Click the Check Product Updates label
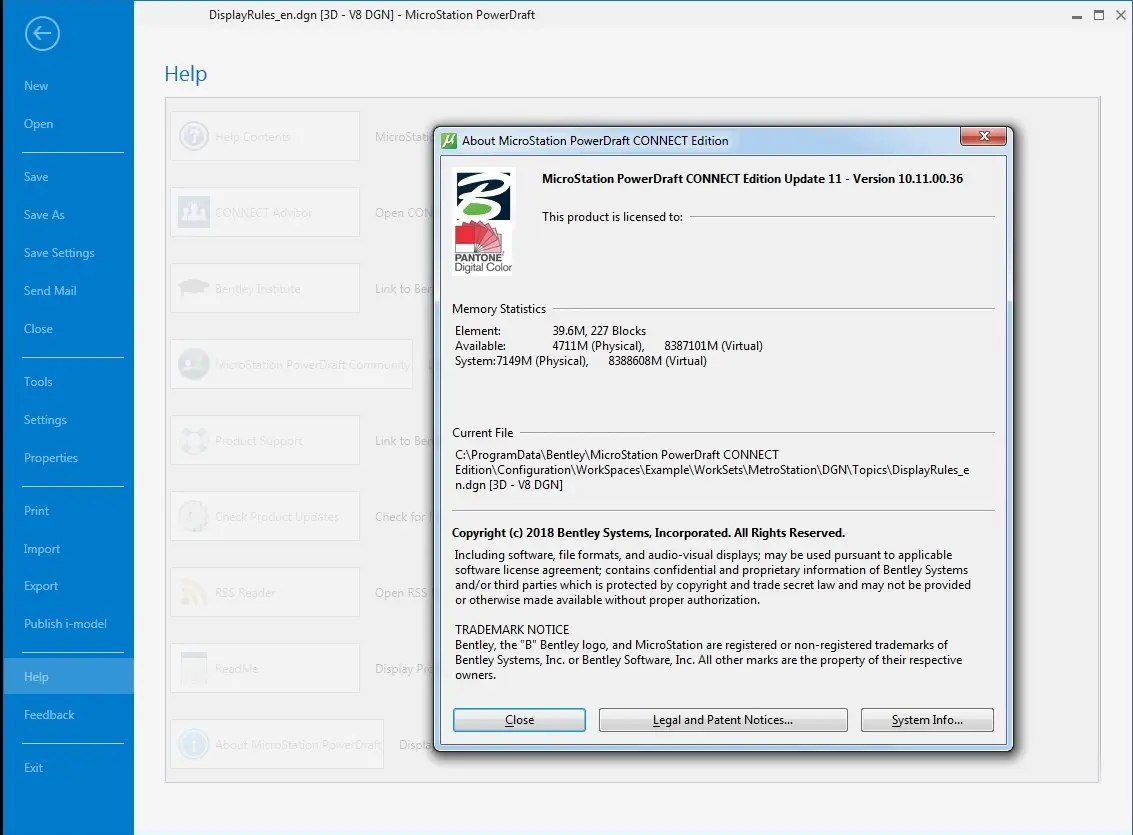The width and height of the screenshot is (1133, 835). (x=277, y=516)
